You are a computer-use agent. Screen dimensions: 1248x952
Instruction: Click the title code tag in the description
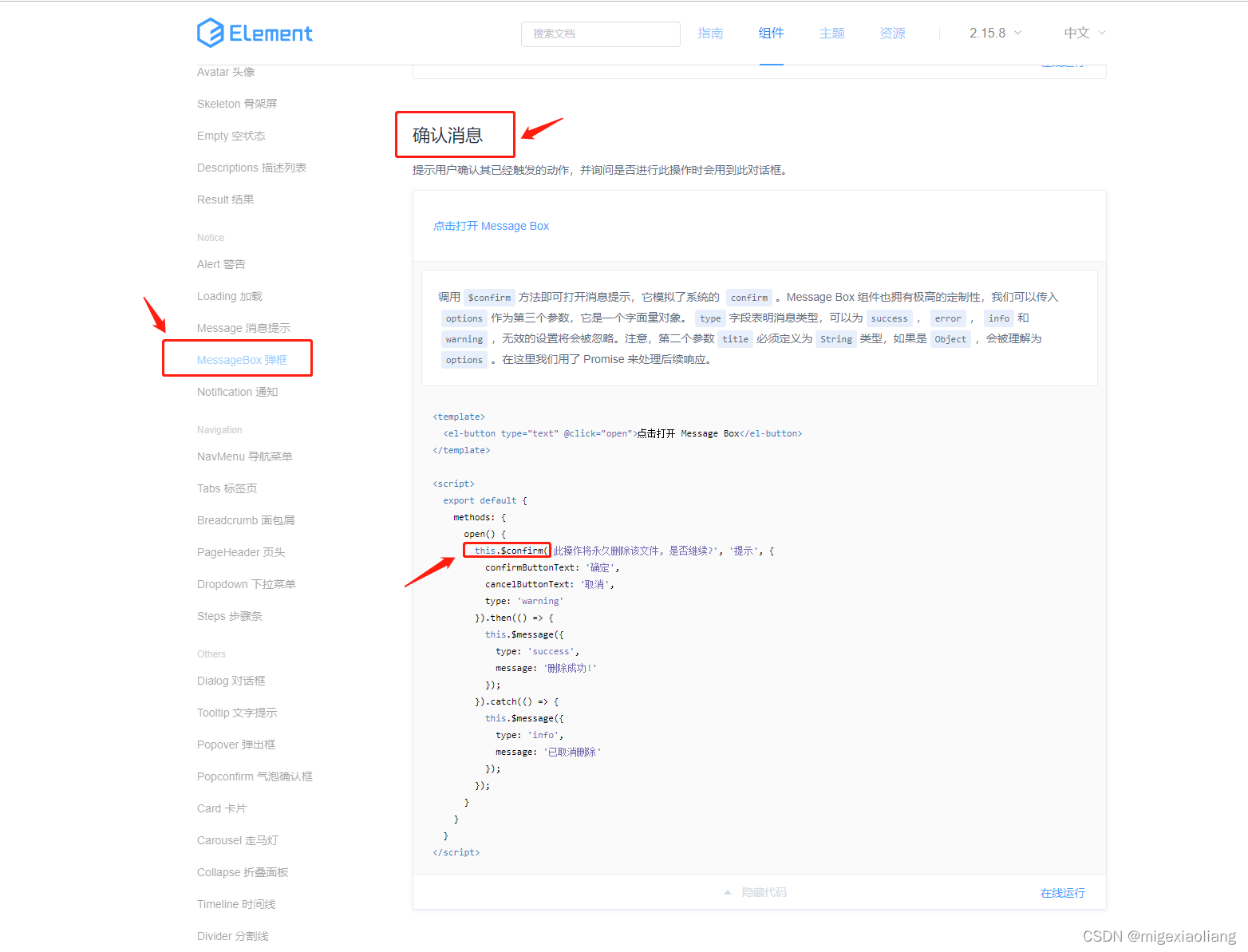tap(735, 339)
